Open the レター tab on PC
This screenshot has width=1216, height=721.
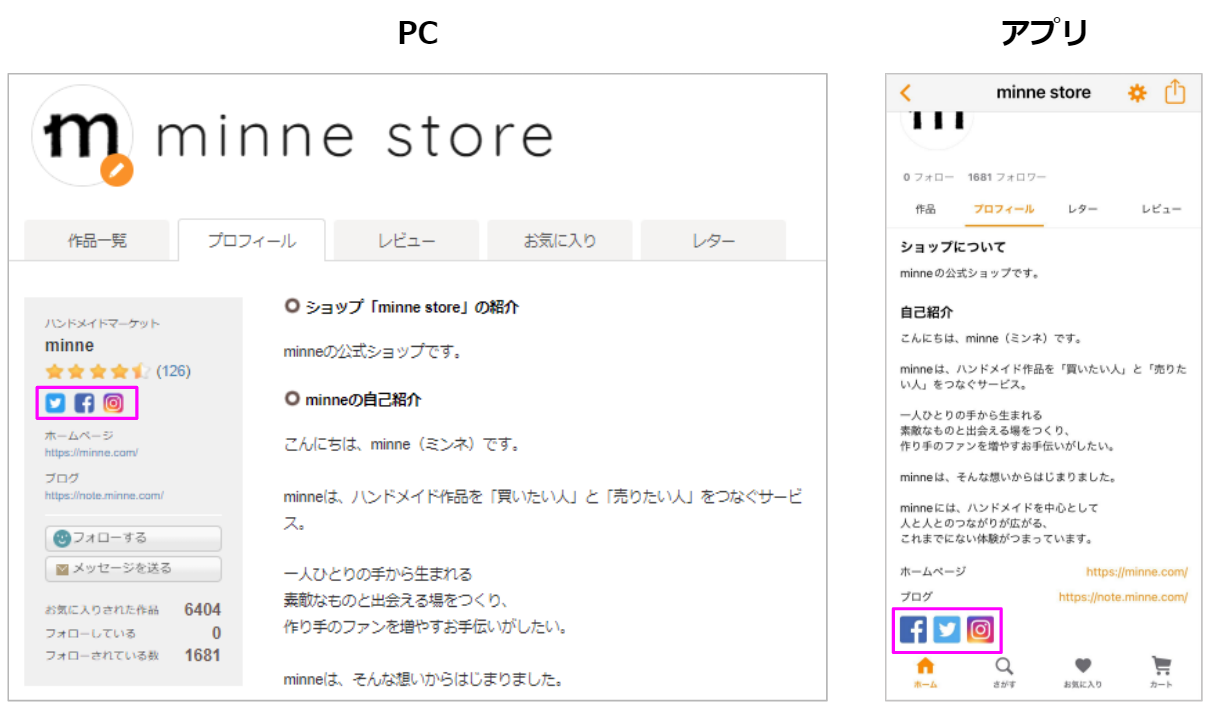(713, 241)
